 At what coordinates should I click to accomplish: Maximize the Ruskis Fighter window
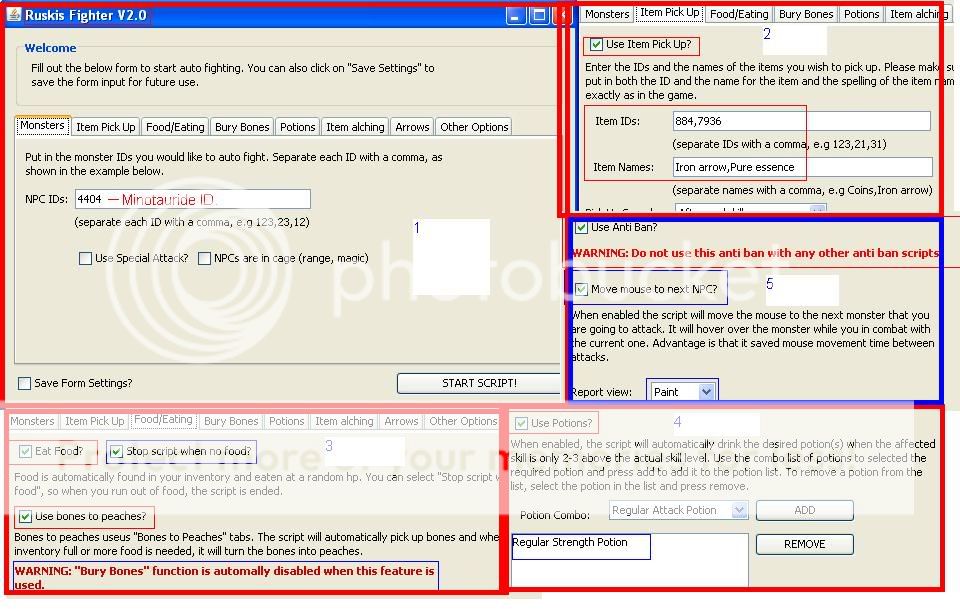(x=539, y=16)
